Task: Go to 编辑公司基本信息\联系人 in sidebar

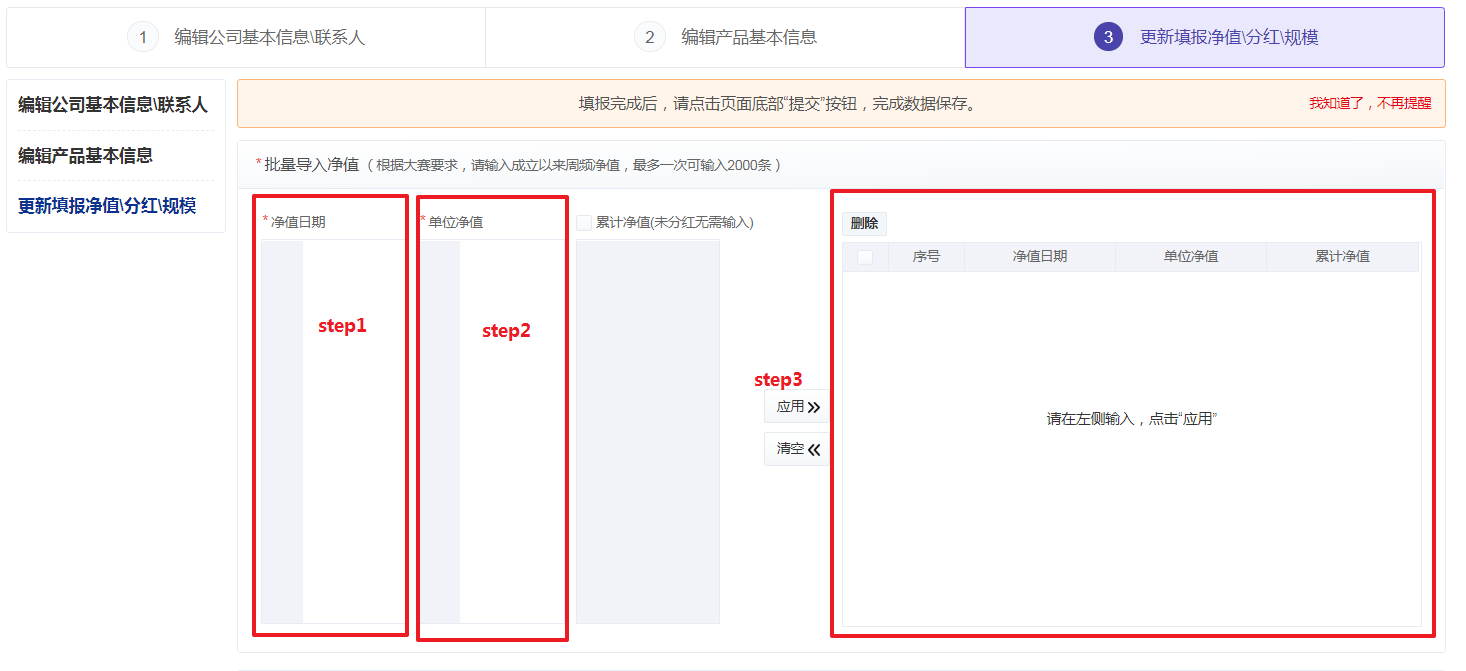Action: pyautogui.click(x=113, y=105)
